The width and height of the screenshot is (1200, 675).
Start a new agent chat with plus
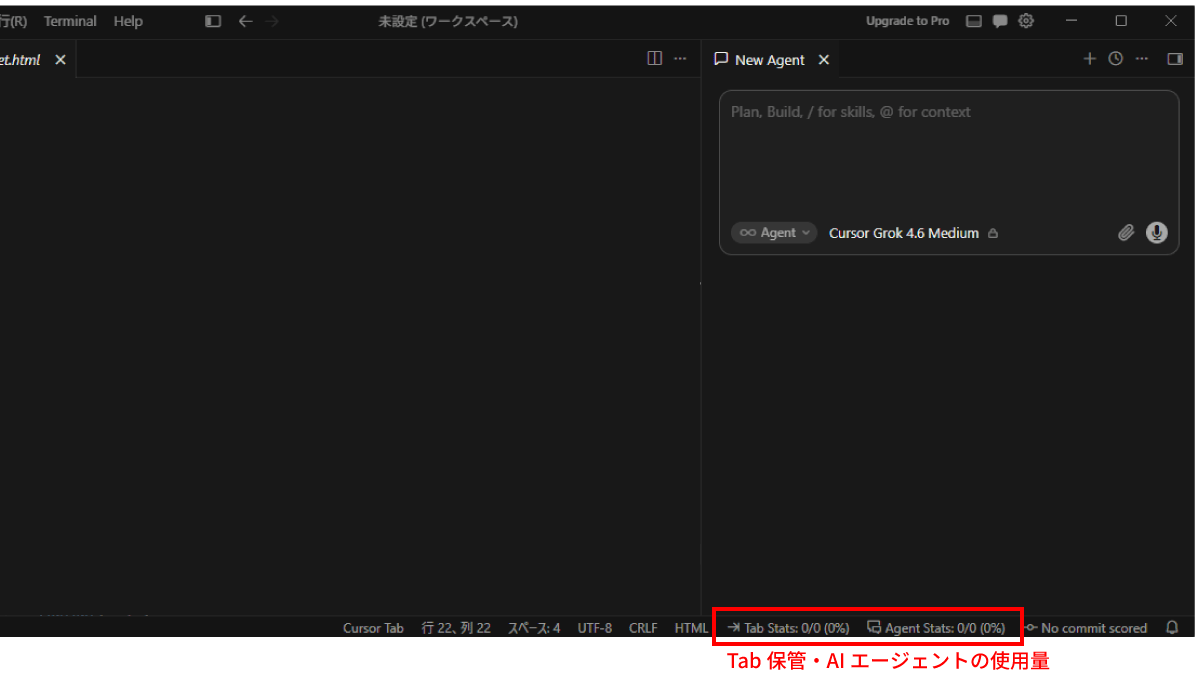(x=1090, y=59)
